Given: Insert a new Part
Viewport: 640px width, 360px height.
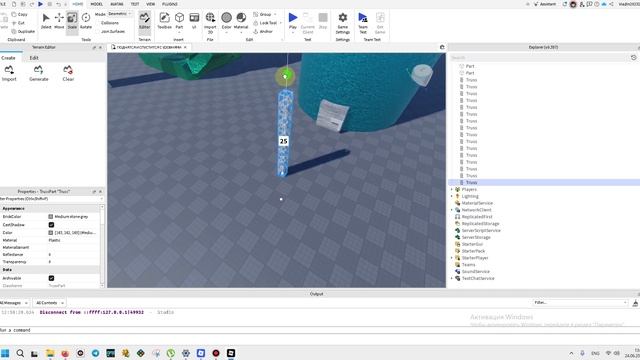Looking at the screenshot, I should [179, 21].
